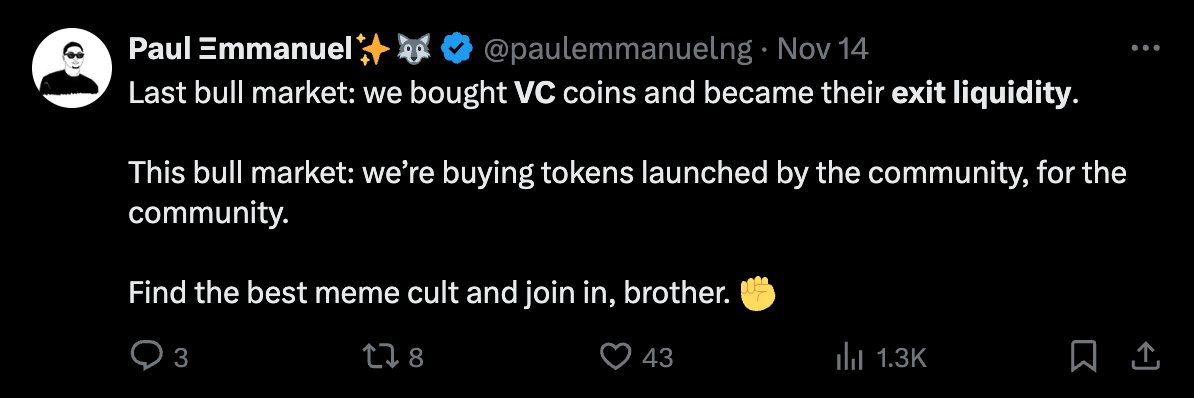Click the like count of 43
The width and height of the screenshot is (1194, 398).
tap(658, 357)
